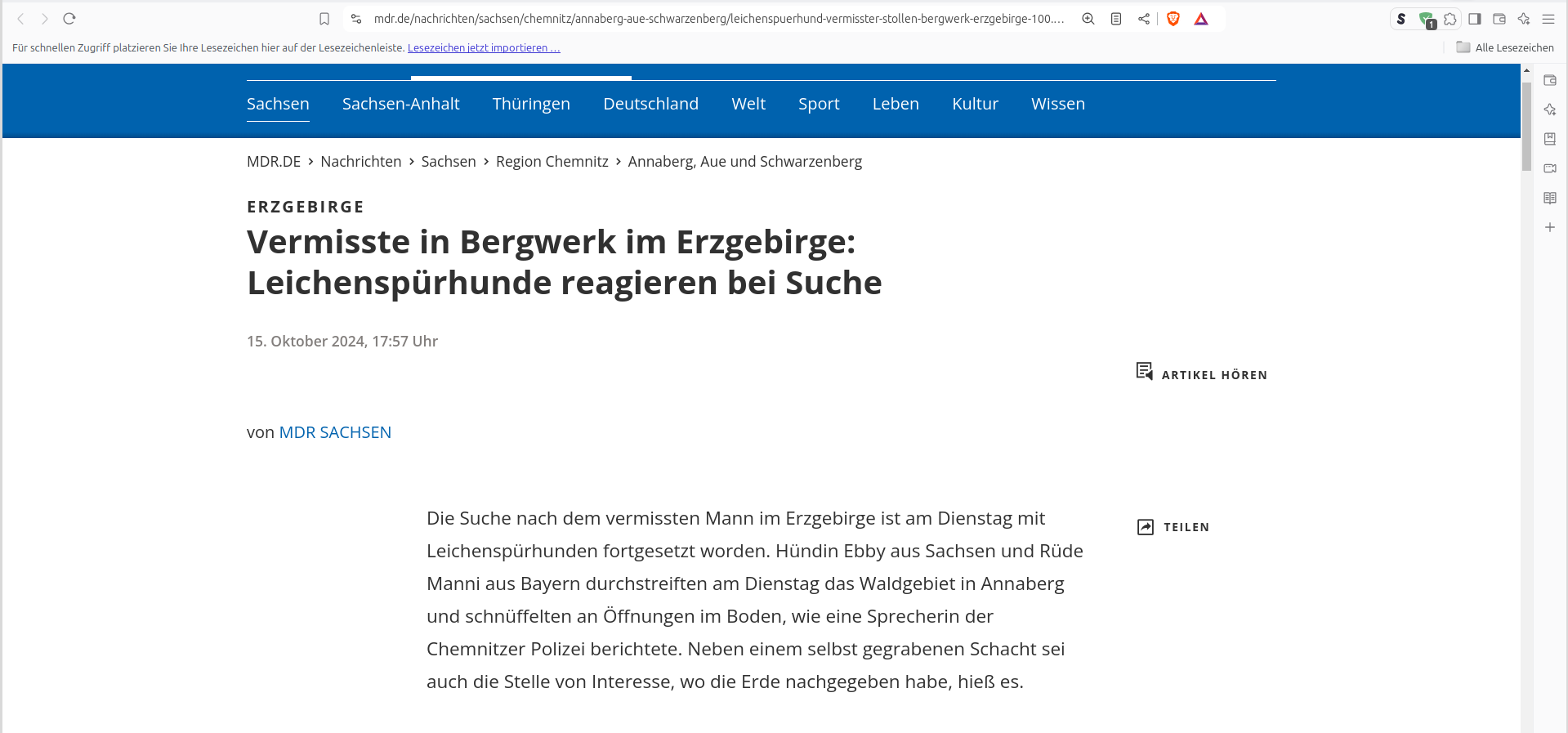This screenshot has height=733, width=1568.
Task: Click the article date '15. Oktober 2024, 17:57 Uhr'
Action: [x=342, y=342]
